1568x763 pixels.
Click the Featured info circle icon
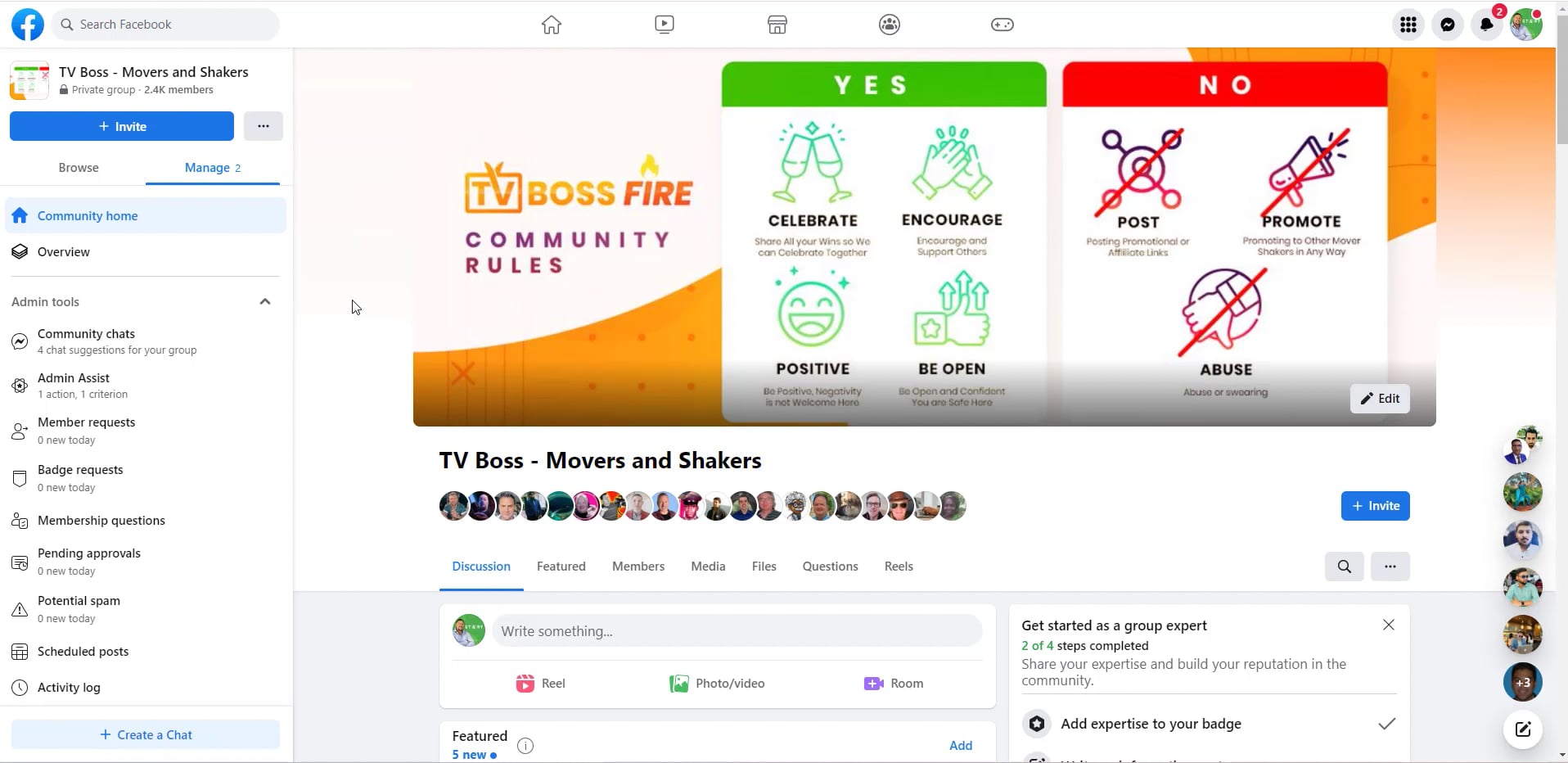[525, 746]
